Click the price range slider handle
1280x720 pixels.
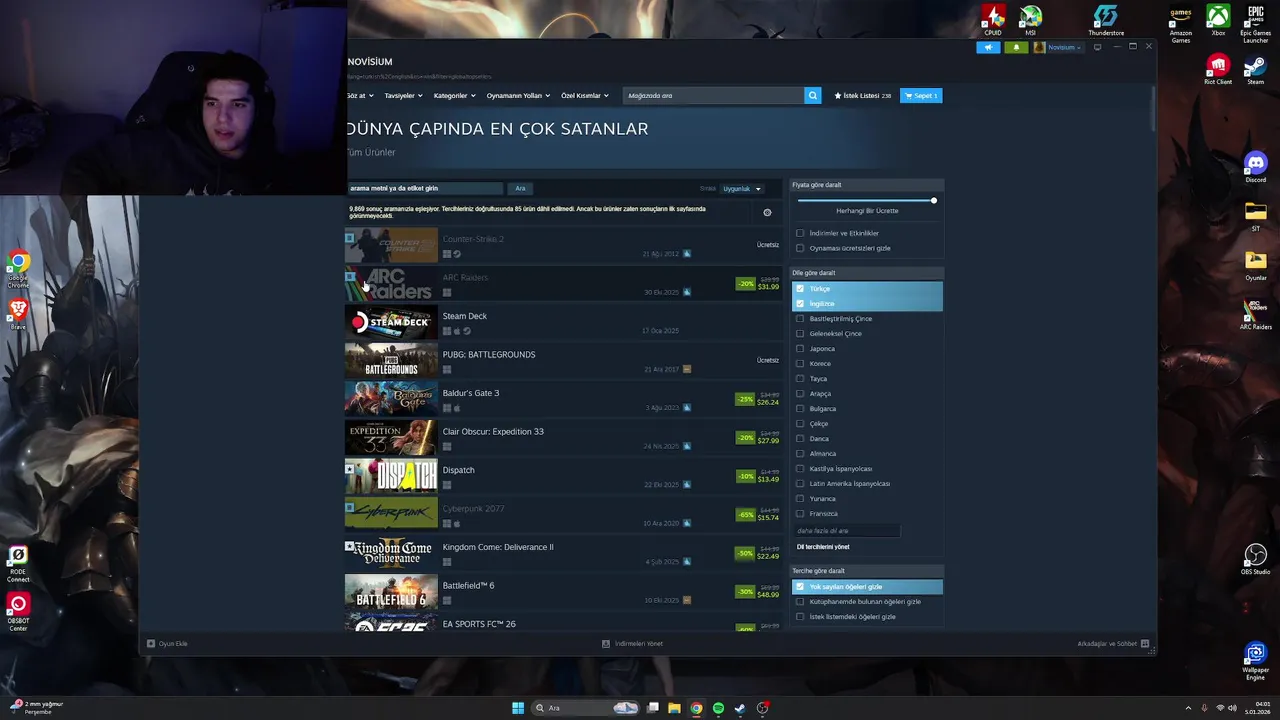934,201
